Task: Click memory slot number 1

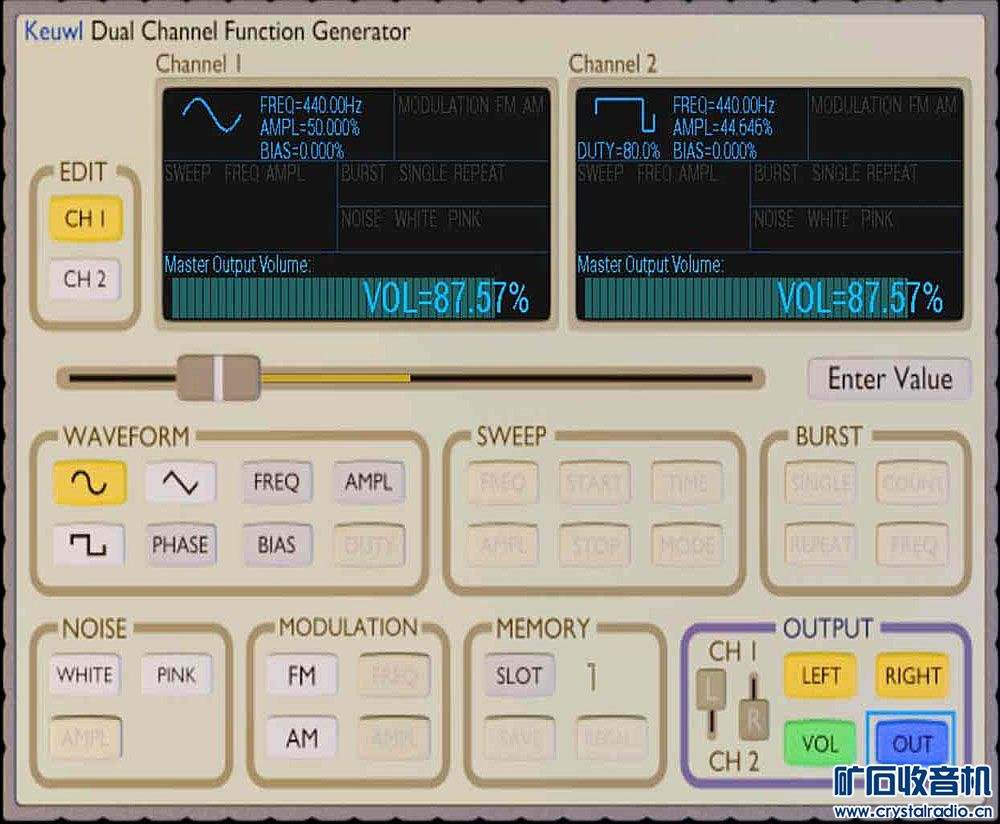Action: pos(592,676)
